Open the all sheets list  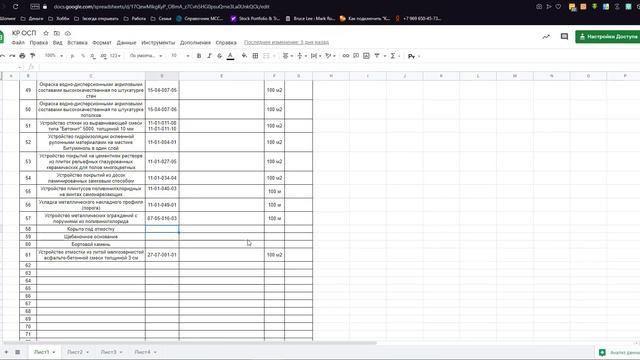coord(18,352)
